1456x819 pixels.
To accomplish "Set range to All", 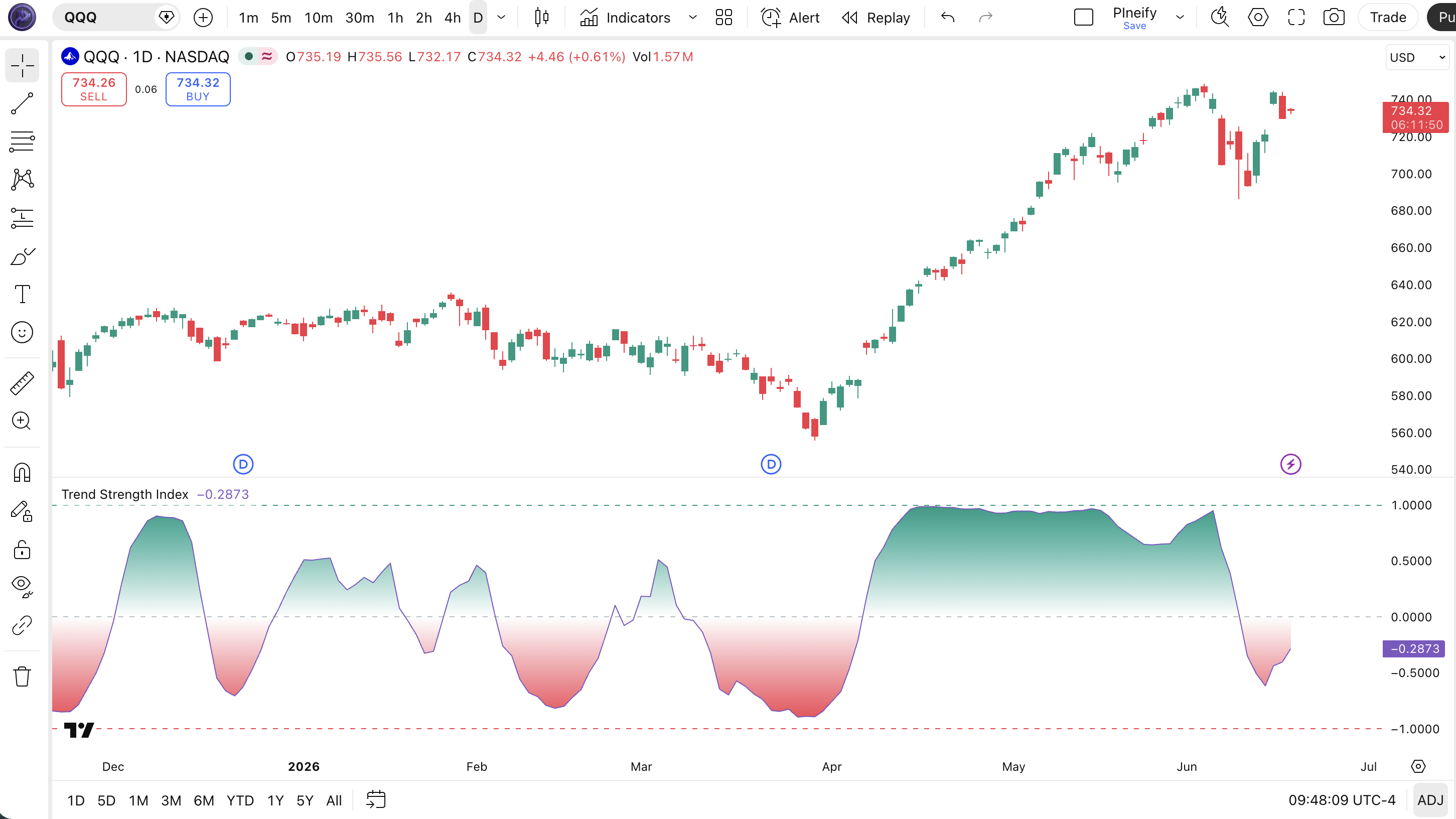I will (x=334, y=800).
